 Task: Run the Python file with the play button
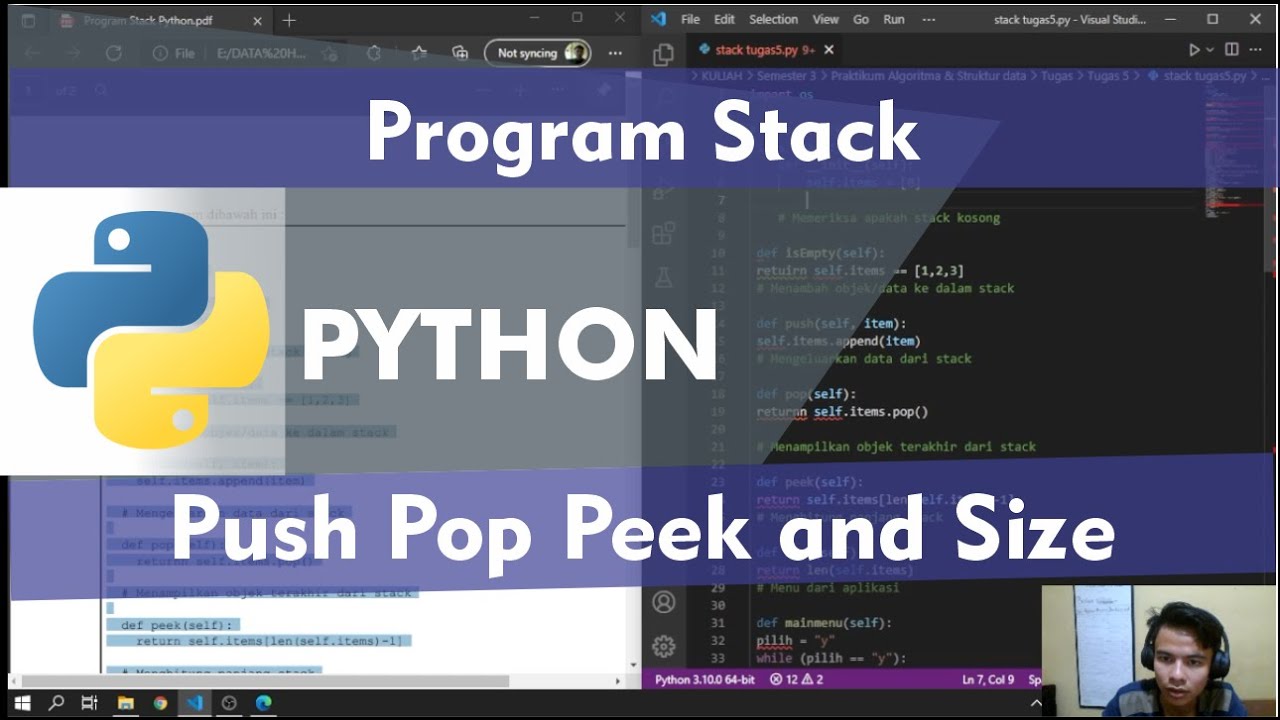coord(1193,50)
